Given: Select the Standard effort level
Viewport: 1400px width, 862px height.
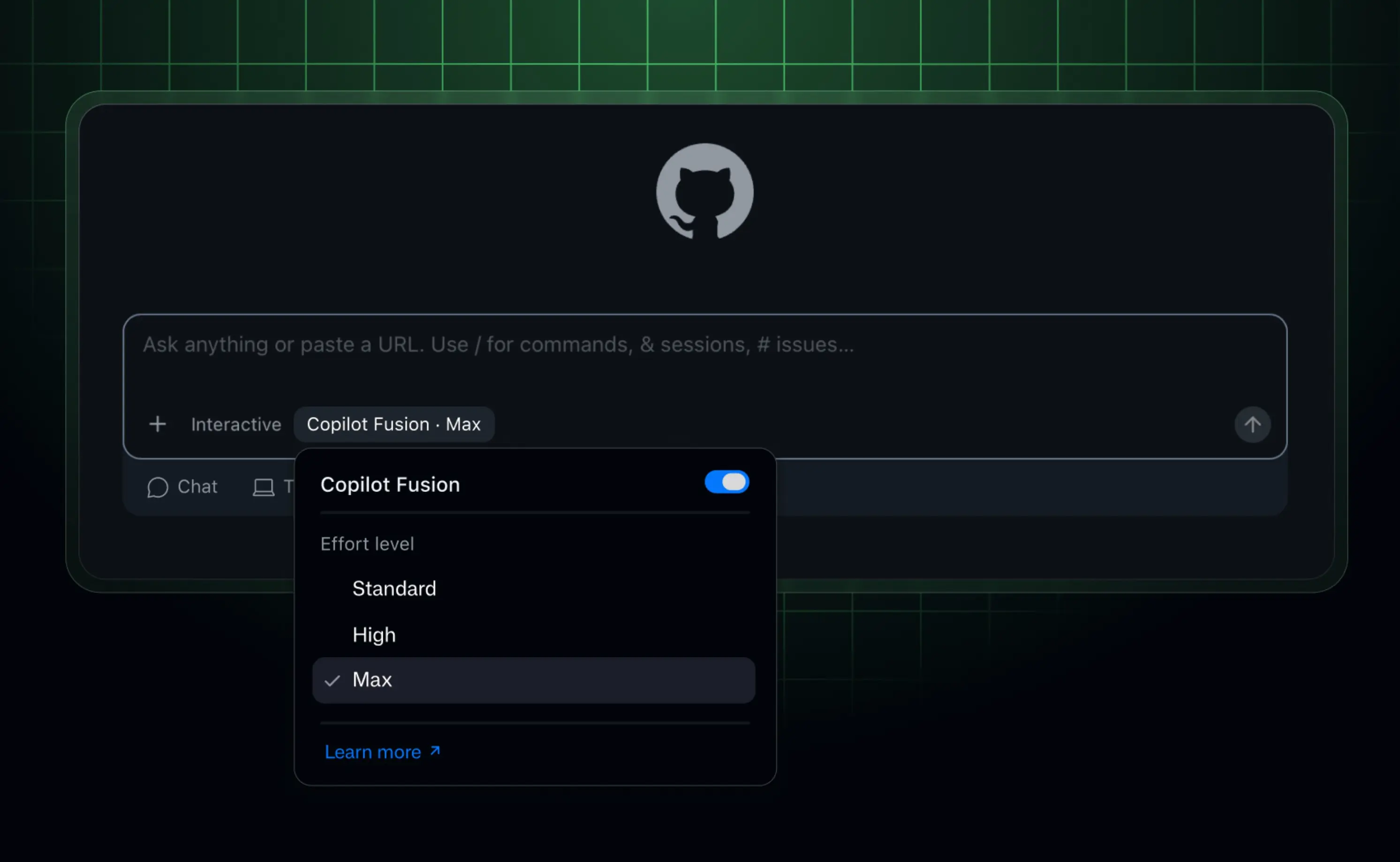Looking at the screenshot, I should pos(534,589).
